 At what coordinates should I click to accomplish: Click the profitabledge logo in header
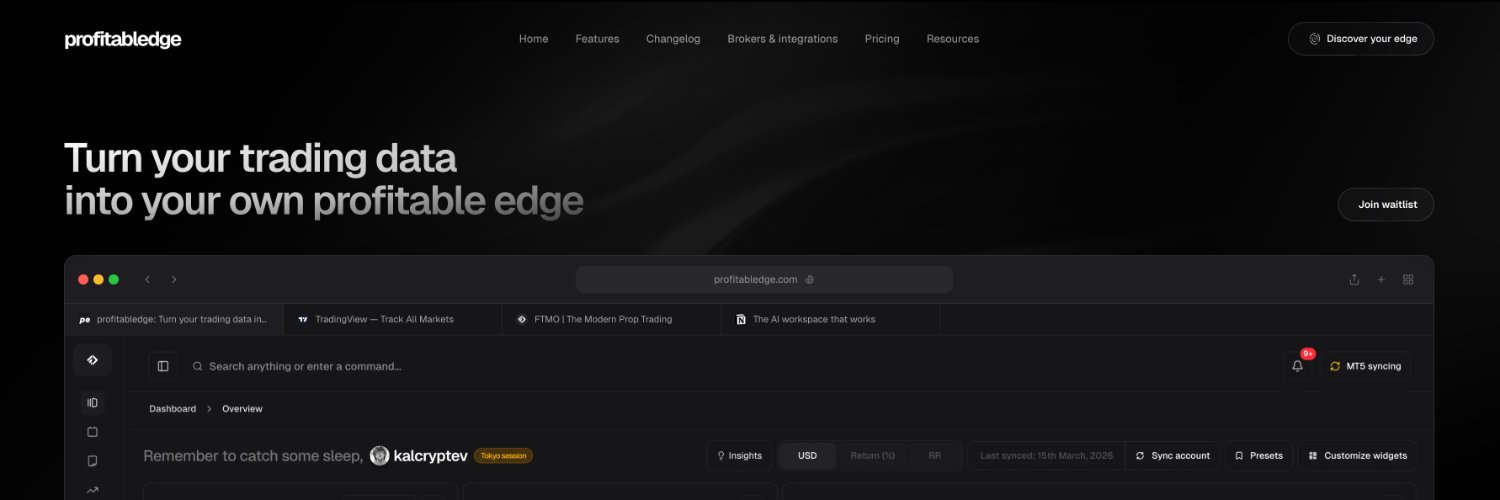pos(122,40)
